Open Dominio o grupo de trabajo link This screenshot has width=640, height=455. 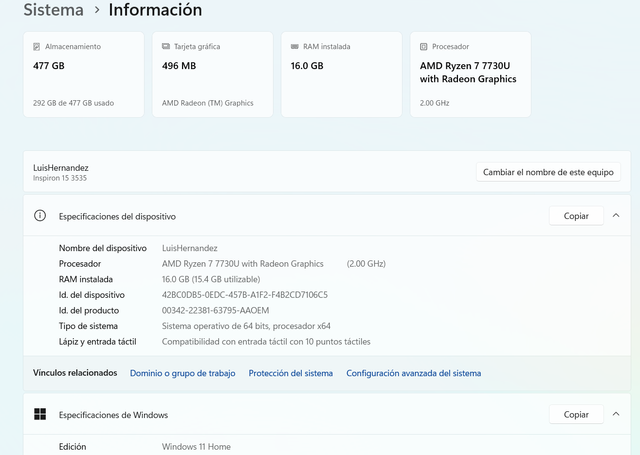pyautogui.click(x=182, y=373)
